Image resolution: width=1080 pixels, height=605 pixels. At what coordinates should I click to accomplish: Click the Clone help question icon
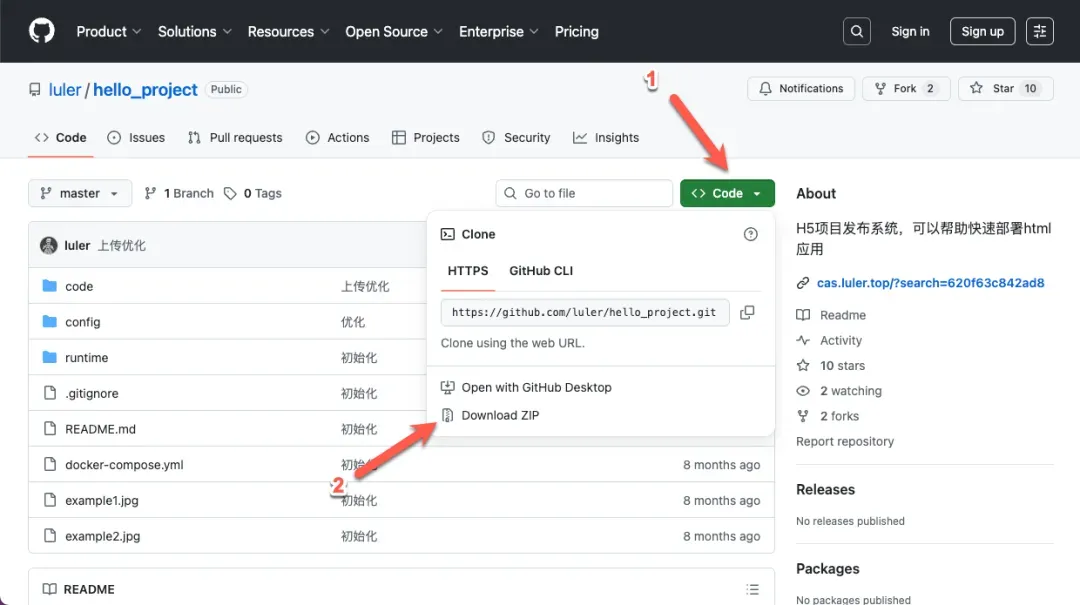(750, 234)
